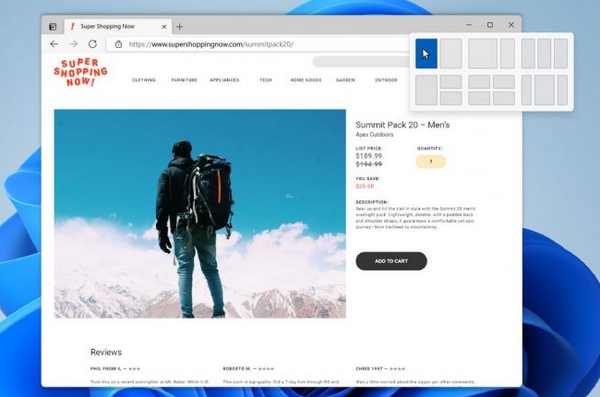The image size is (600, 397).
Task: Click the Chris 1997 review name
Action: click(x=369, y=369)
